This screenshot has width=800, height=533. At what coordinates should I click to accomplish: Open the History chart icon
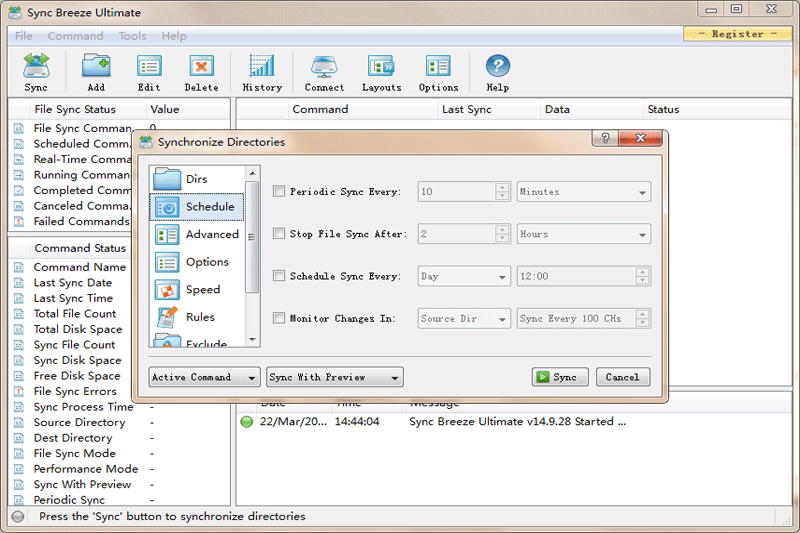point(262,66)
